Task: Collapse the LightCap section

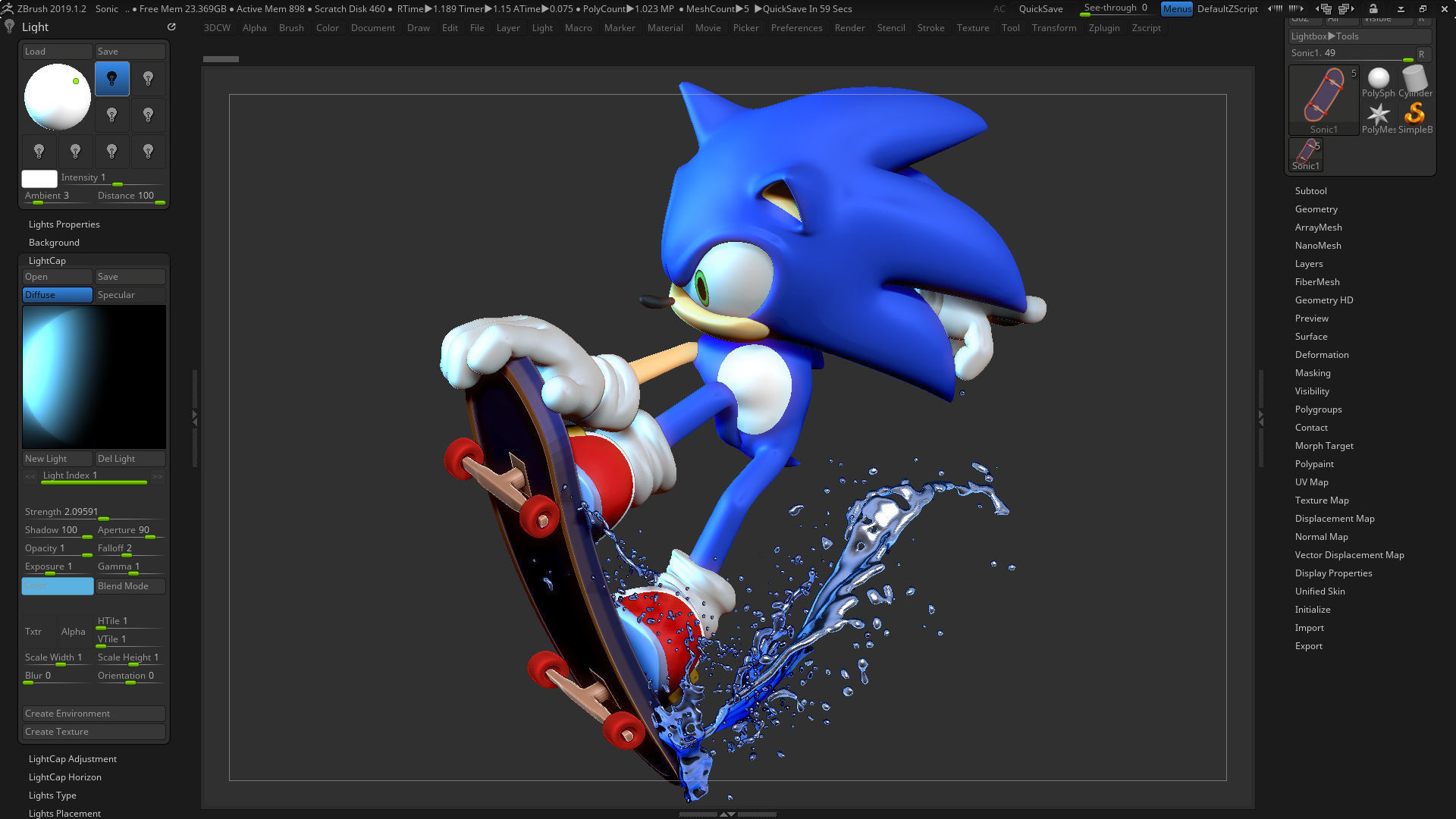Action: click(47, 261)
